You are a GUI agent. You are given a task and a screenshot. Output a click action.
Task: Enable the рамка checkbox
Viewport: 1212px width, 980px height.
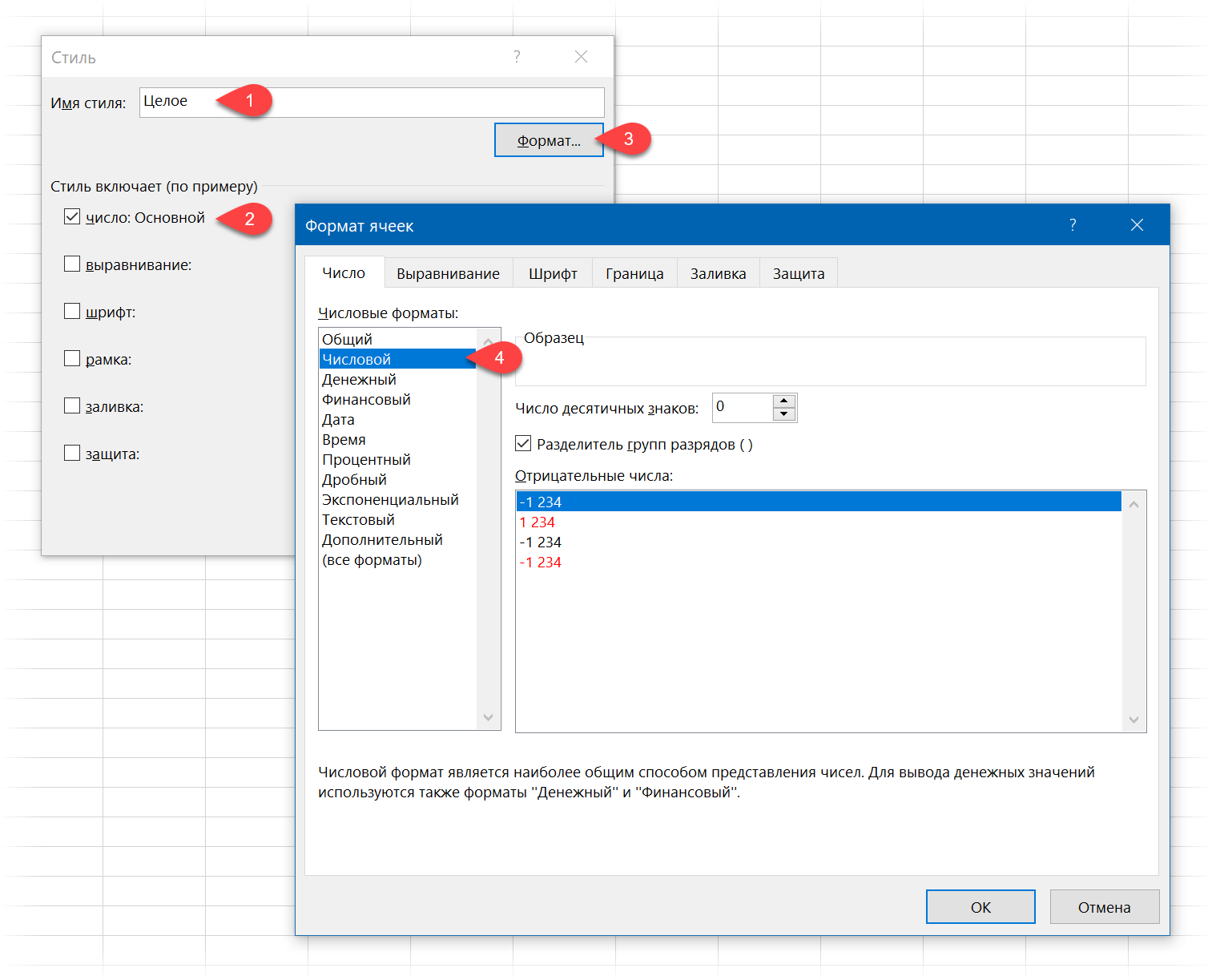(72, 358)
